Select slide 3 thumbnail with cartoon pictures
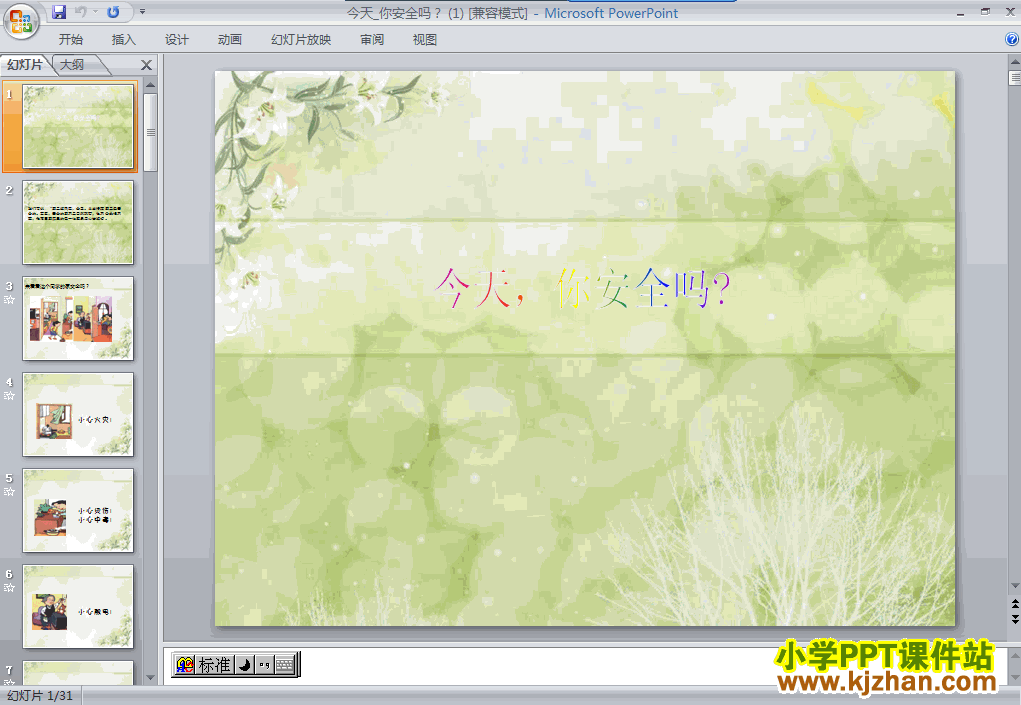The width and height of the screenshot is (1021, 705). pos(78,318)
